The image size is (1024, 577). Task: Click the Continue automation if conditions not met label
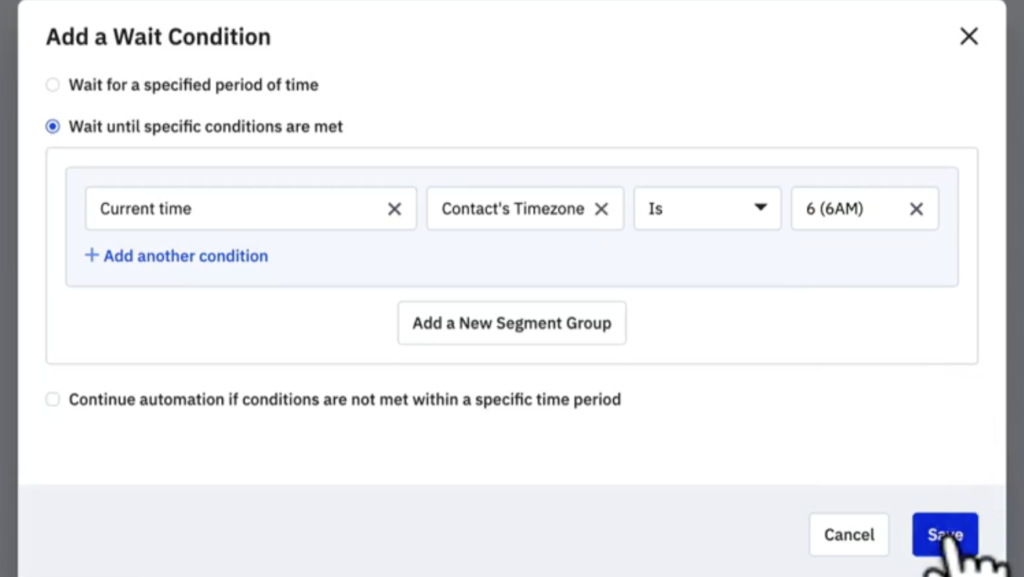pyautogui.click(x=345, y=400)
